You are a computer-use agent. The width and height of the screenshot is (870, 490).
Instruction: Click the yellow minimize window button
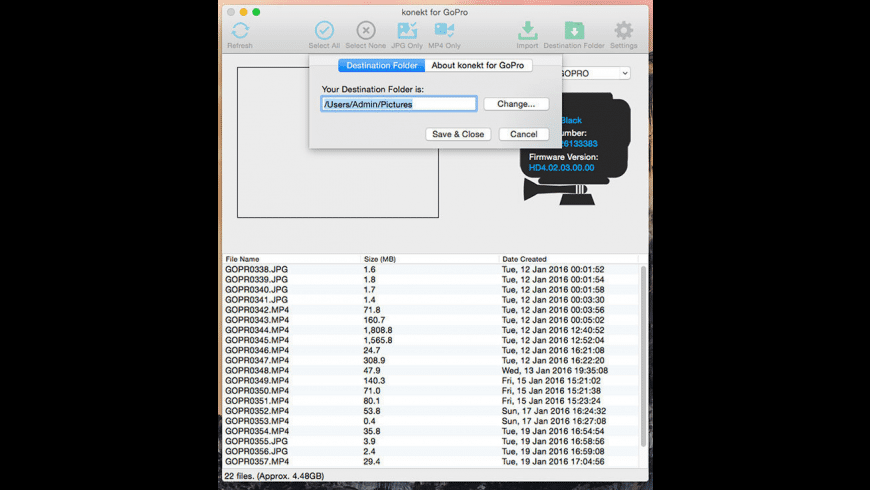pos(244,12)
